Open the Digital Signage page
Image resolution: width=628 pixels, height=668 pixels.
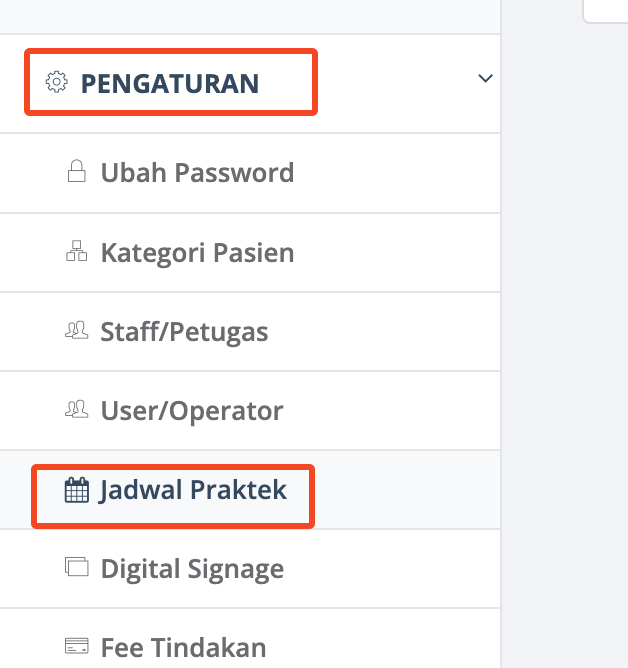pyautogui.click(x=192, y=569)
